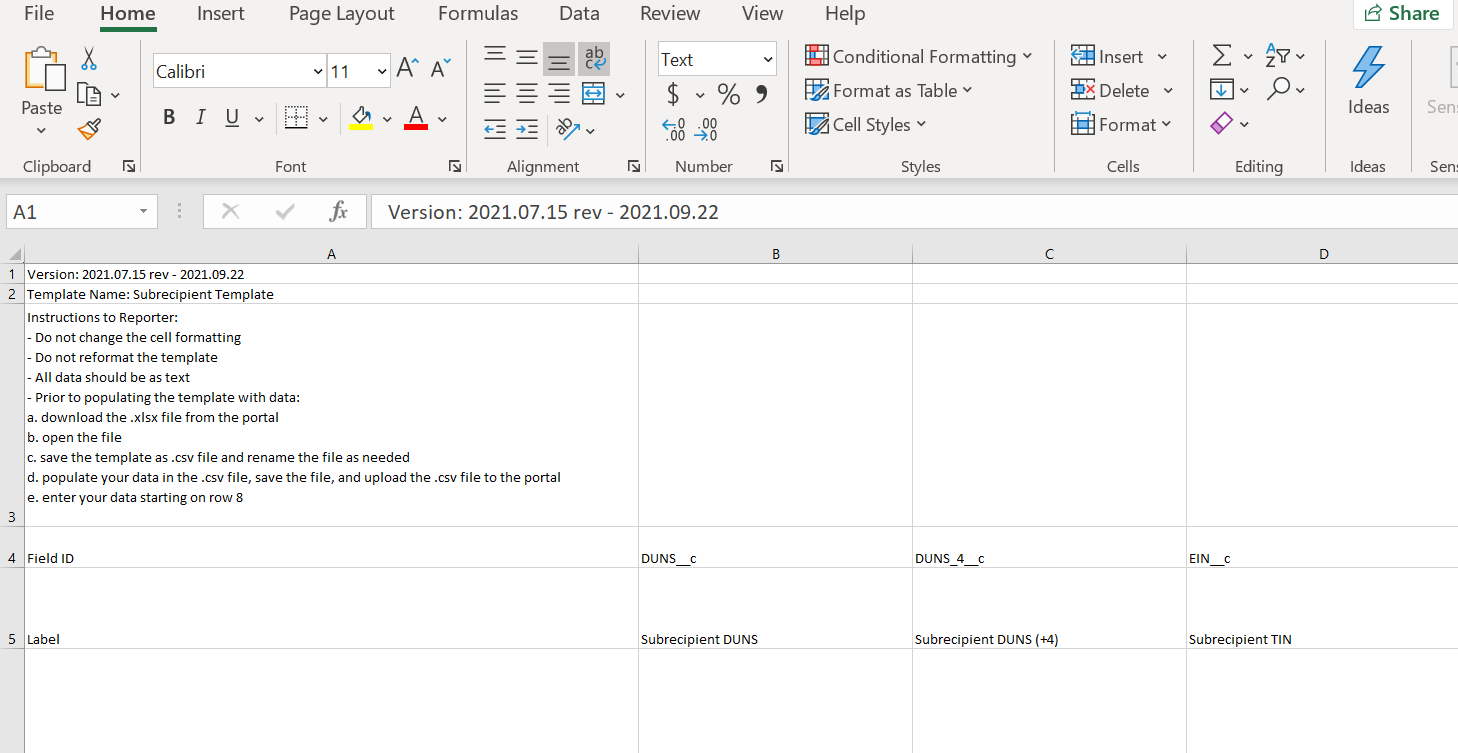Click the Share button
This screenshot has height=753, width=1458.
click(x=1402, y=14)
